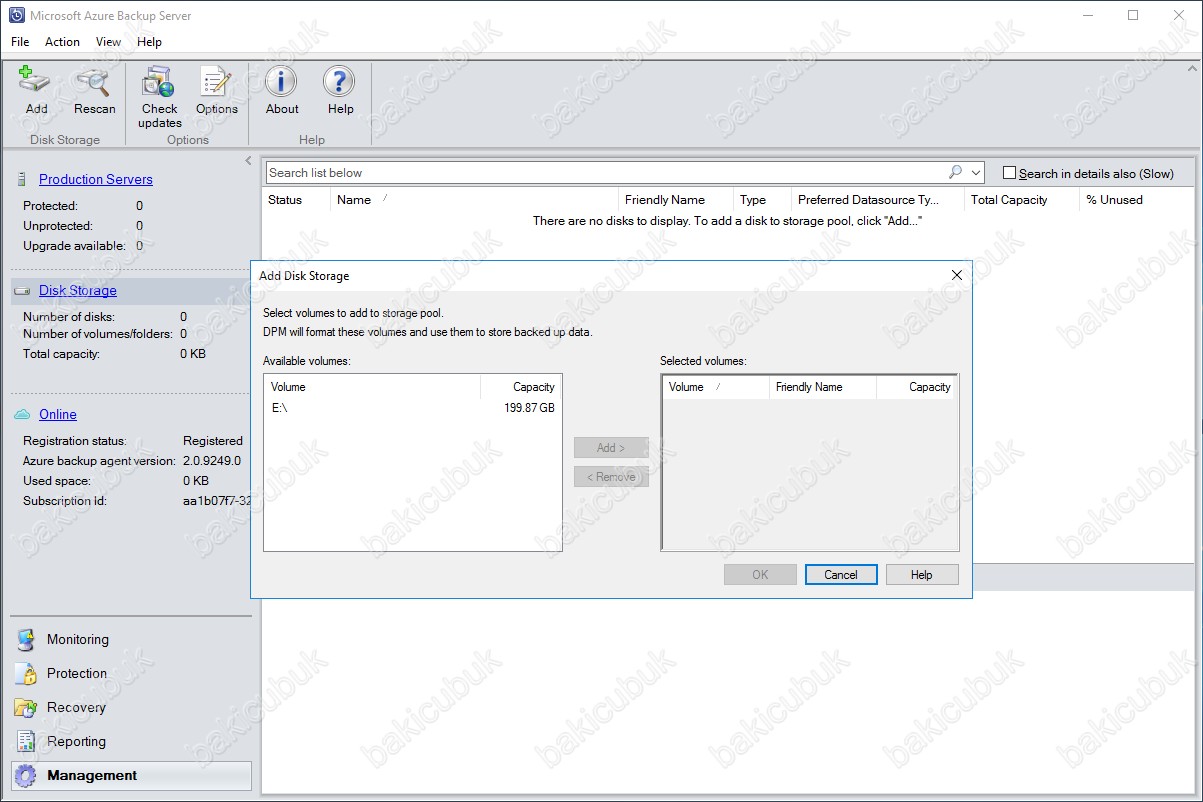
Task: Open the Production Servers link
Action: [x=96, y=180]
